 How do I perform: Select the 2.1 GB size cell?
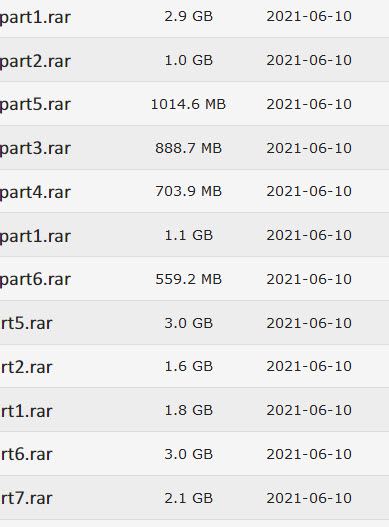(x=189, y=498)
